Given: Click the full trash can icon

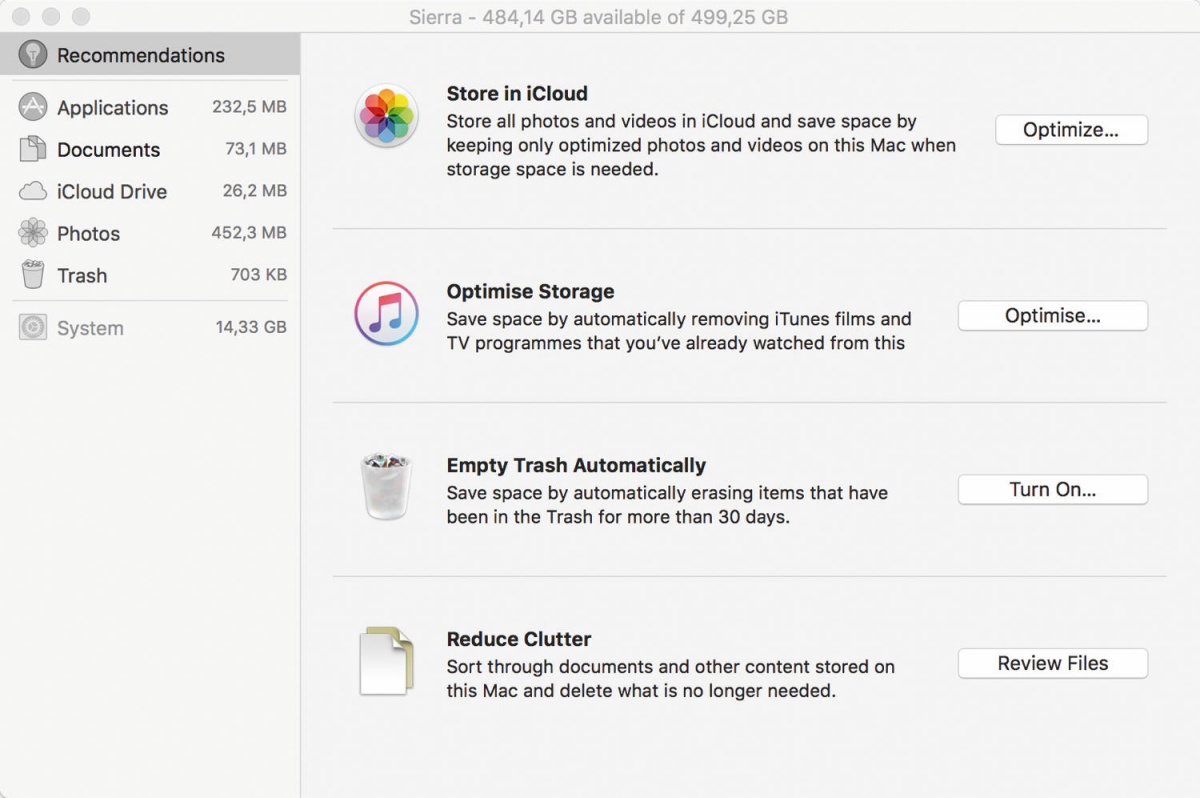Looking at the screenshot, I should click(386, 486).
